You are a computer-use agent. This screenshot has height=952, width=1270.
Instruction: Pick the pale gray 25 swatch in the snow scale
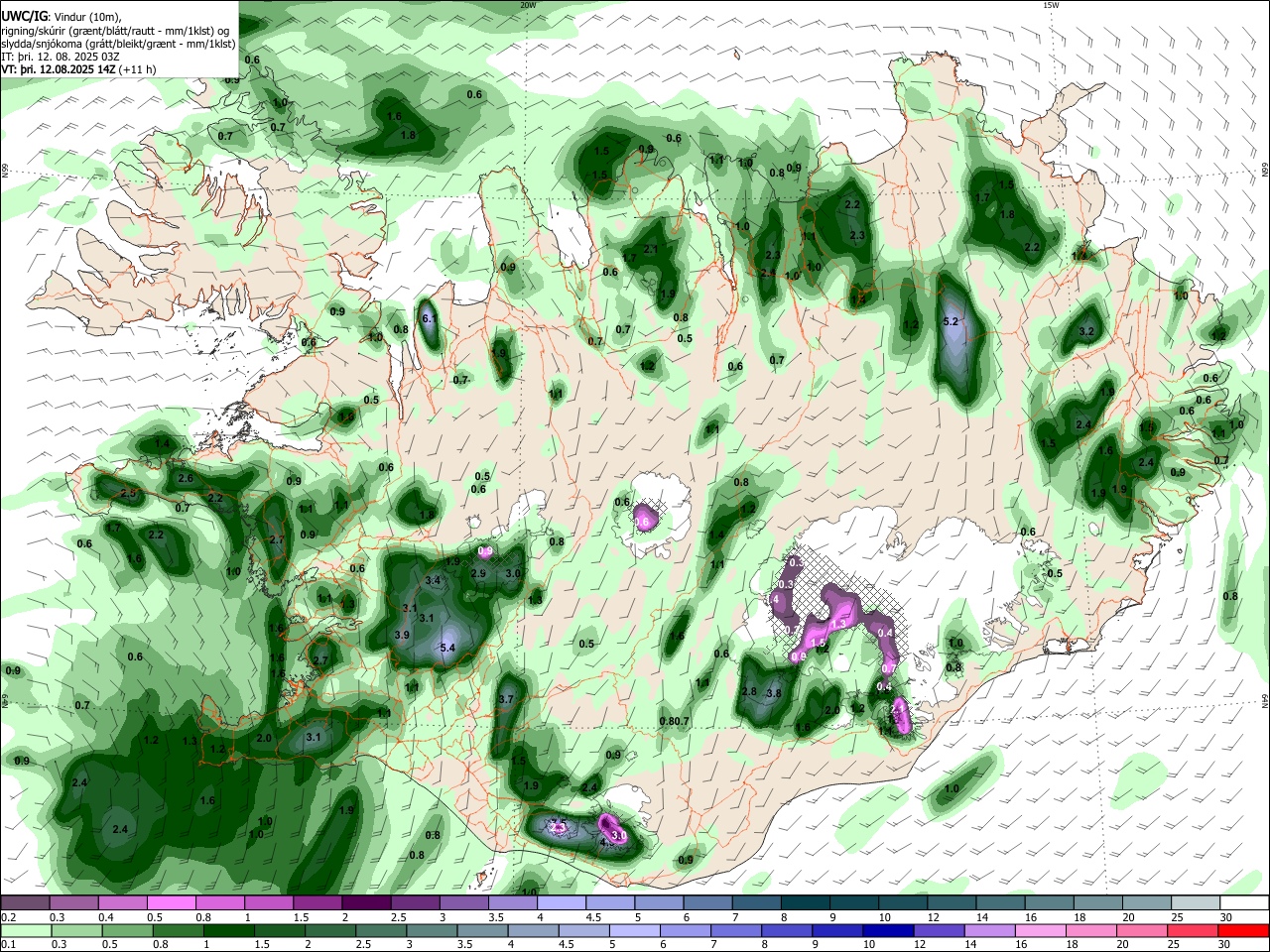click(x=1196, y=902)
